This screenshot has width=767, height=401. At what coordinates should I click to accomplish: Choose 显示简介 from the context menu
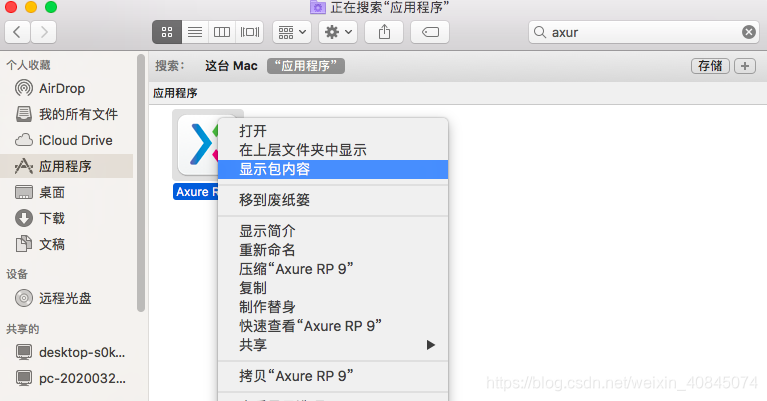point(333,231)
